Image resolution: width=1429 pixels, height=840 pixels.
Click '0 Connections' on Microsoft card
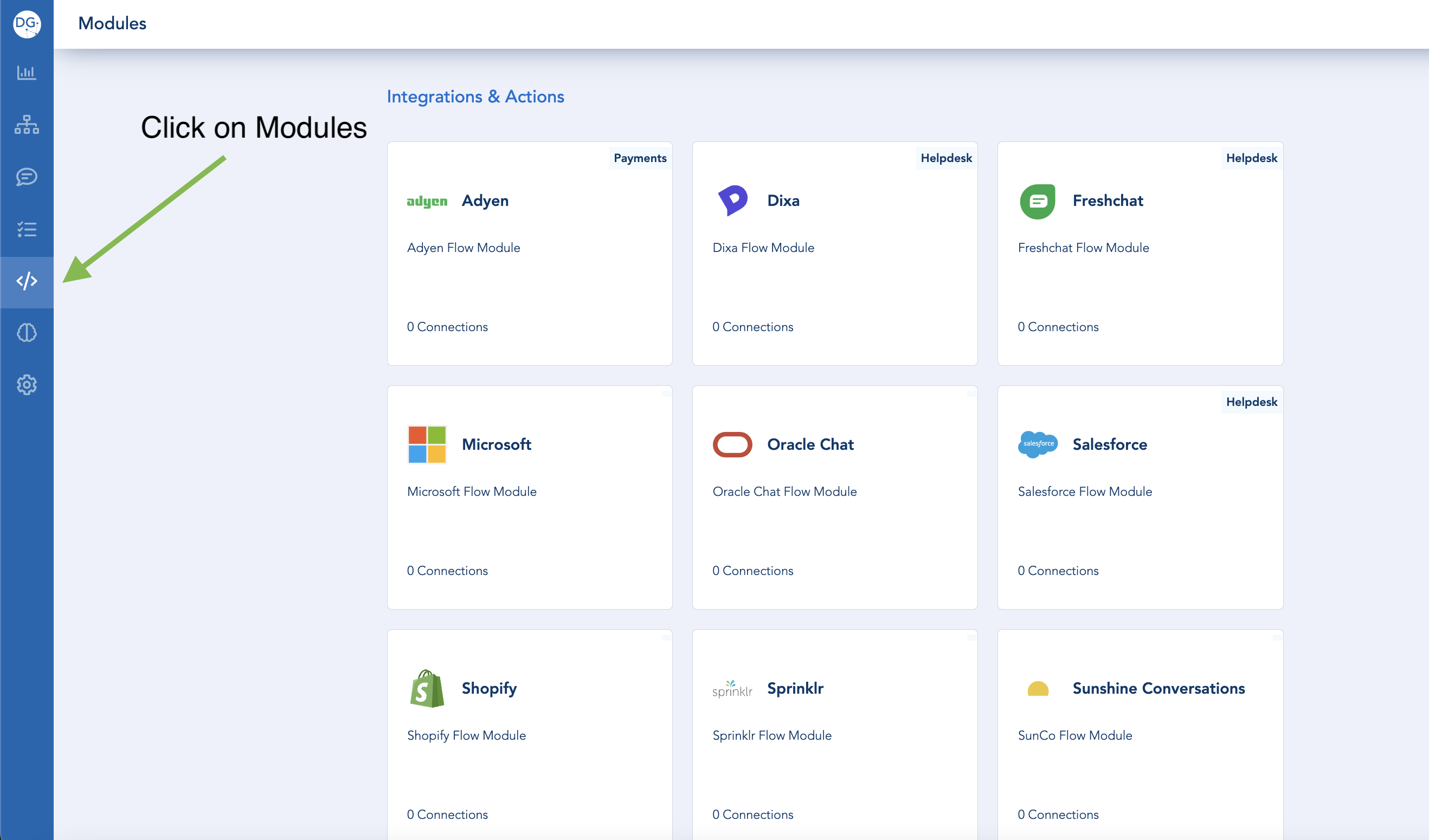(447, 571)
